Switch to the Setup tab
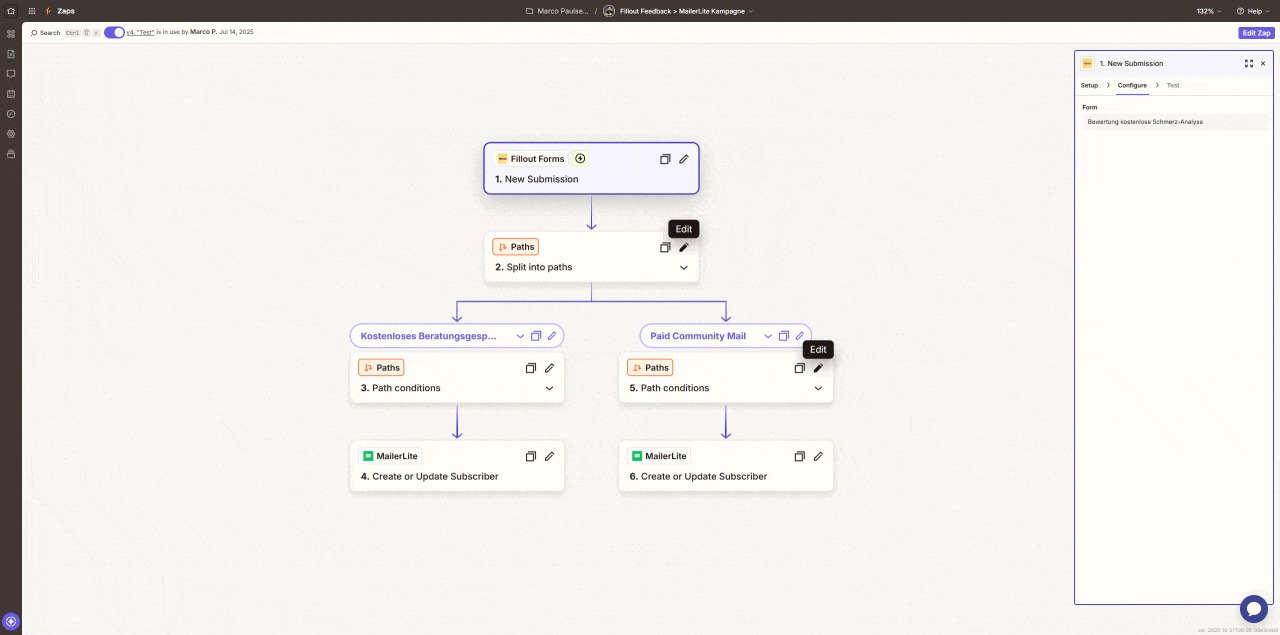The image size is (1280, 635). point(1089,85)
